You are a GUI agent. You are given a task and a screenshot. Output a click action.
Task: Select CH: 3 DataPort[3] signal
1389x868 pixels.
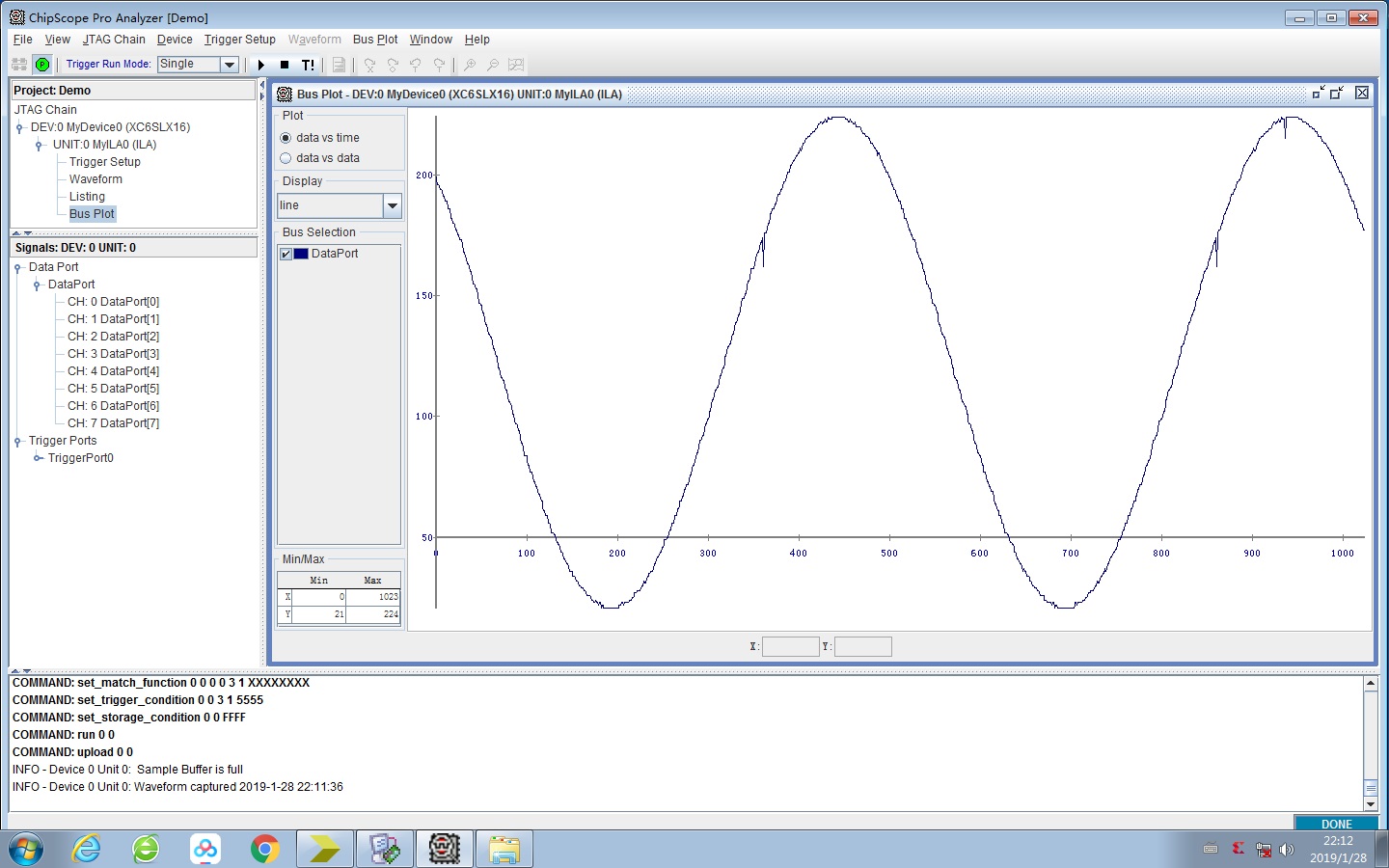coord(111,354)
